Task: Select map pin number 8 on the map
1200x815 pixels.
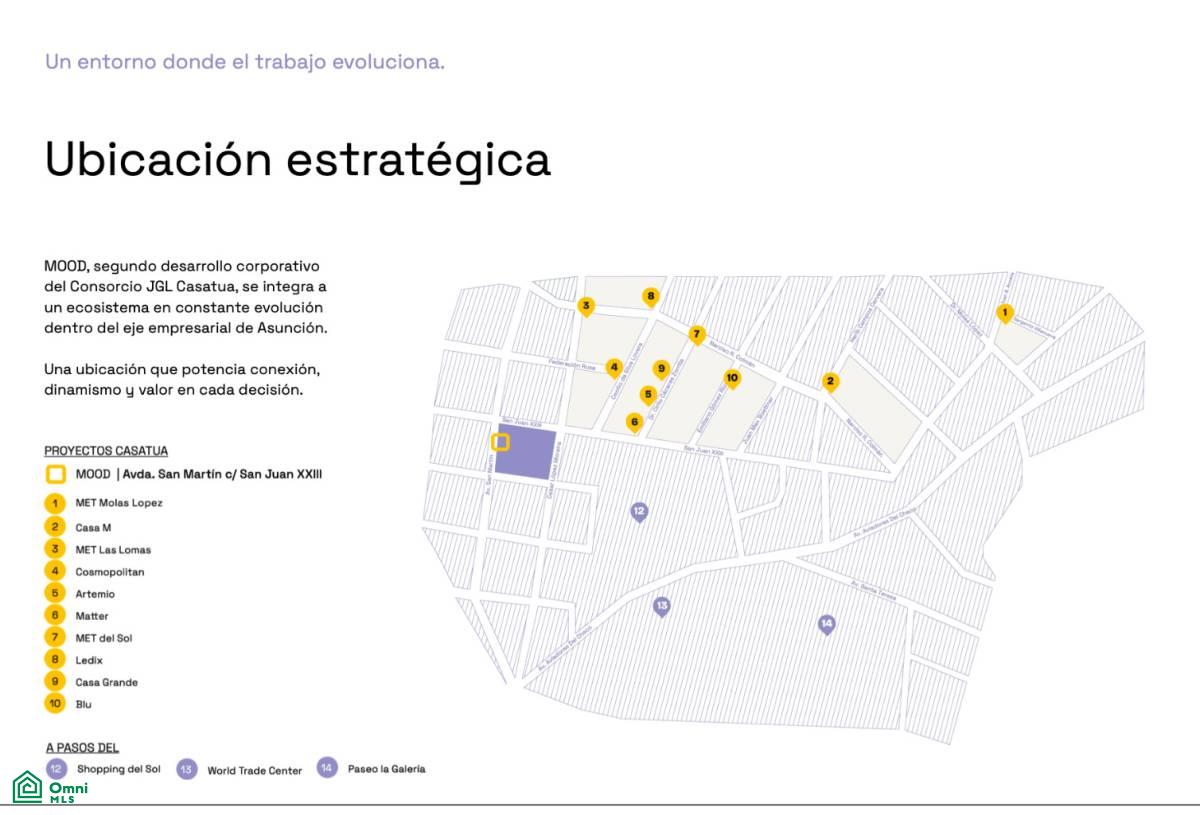Action: (651, 297)
